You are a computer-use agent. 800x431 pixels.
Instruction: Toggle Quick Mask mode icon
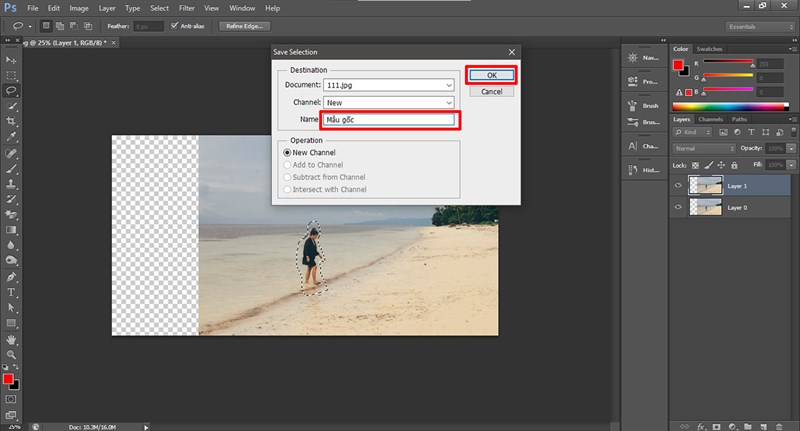click(11, 399)
